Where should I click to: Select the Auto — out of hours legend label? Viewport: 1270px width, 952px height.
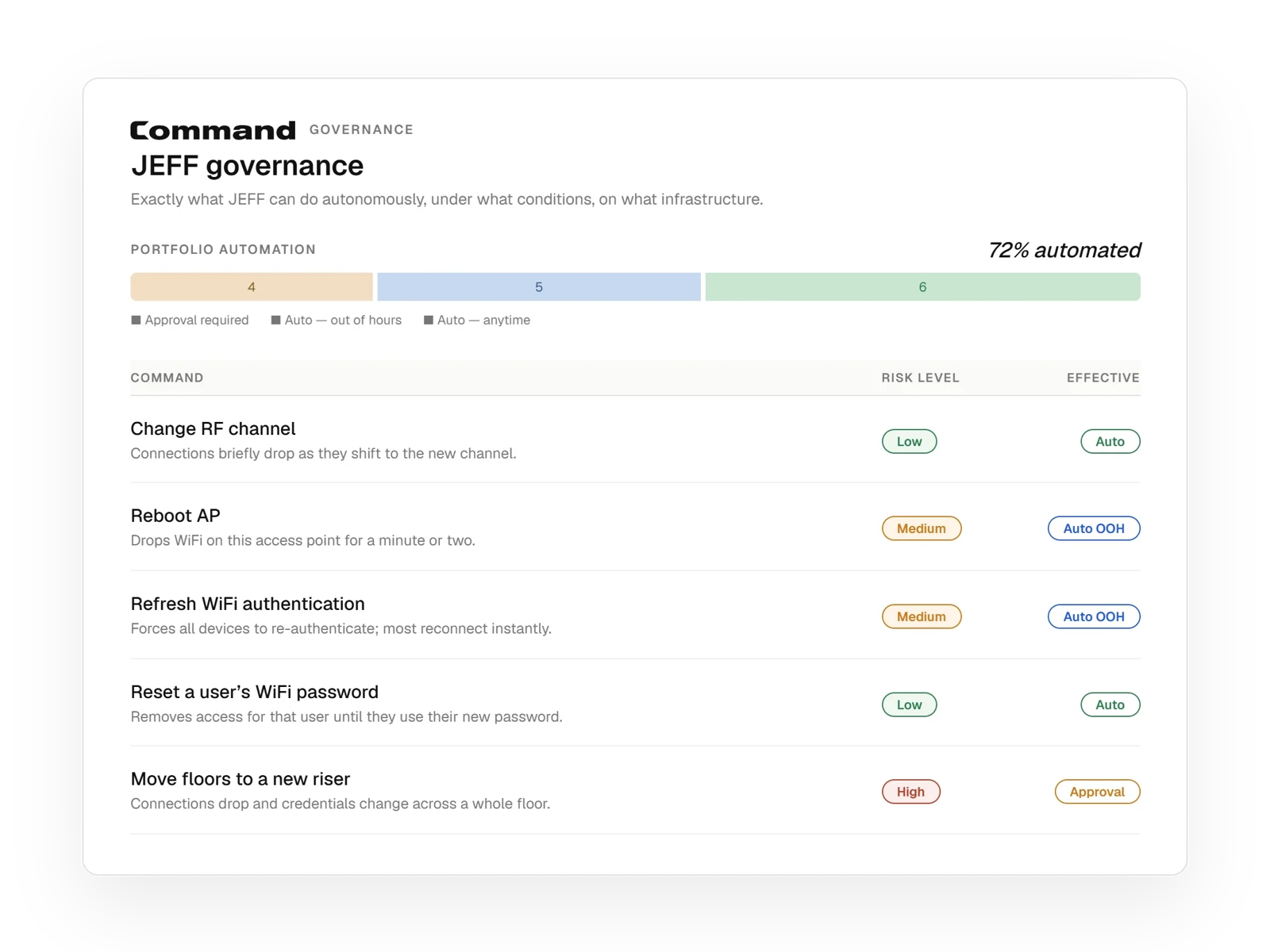coord(343,320)
